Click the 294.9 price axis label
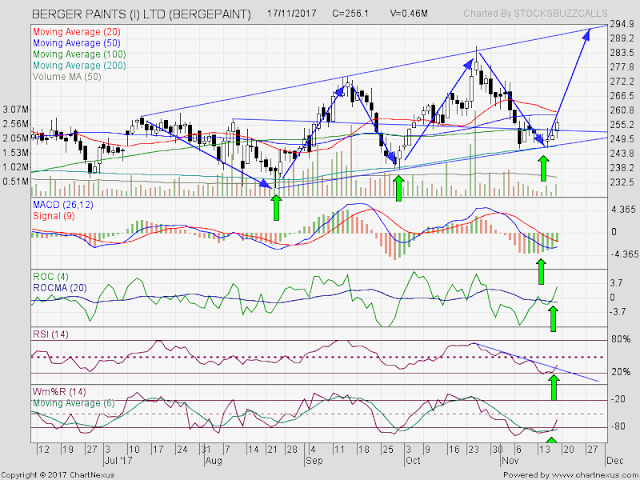This screenshot has height=480, width=640. (x=622, y=24)
